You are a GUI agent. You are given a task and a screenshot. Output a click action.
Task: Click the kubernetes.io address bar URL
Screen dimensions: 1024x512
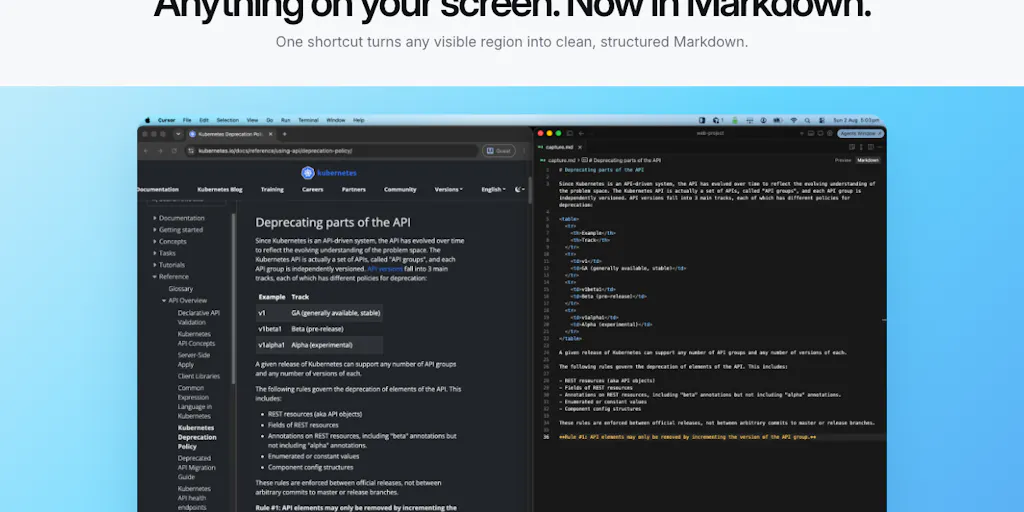click(275, 151)
